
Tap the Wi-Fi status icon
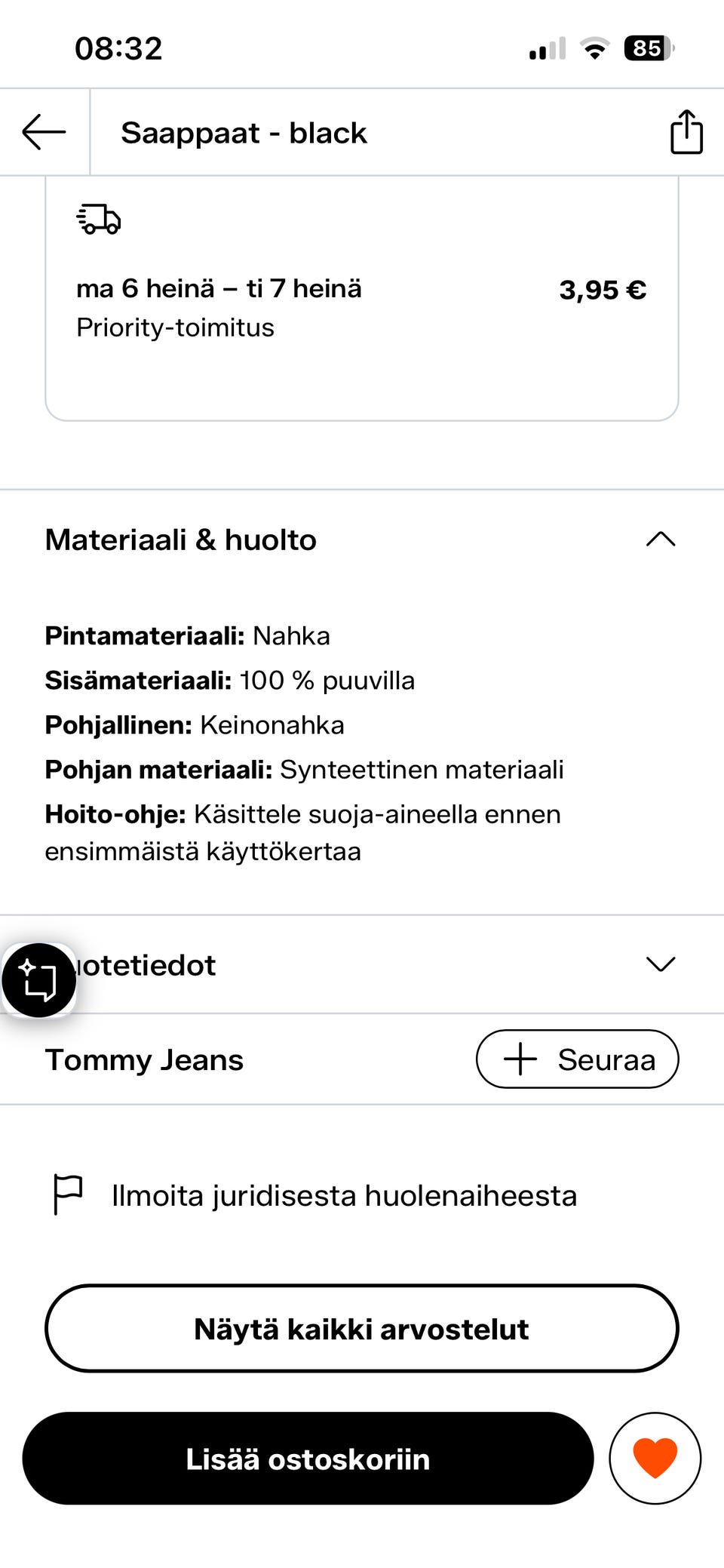point(595,48)
